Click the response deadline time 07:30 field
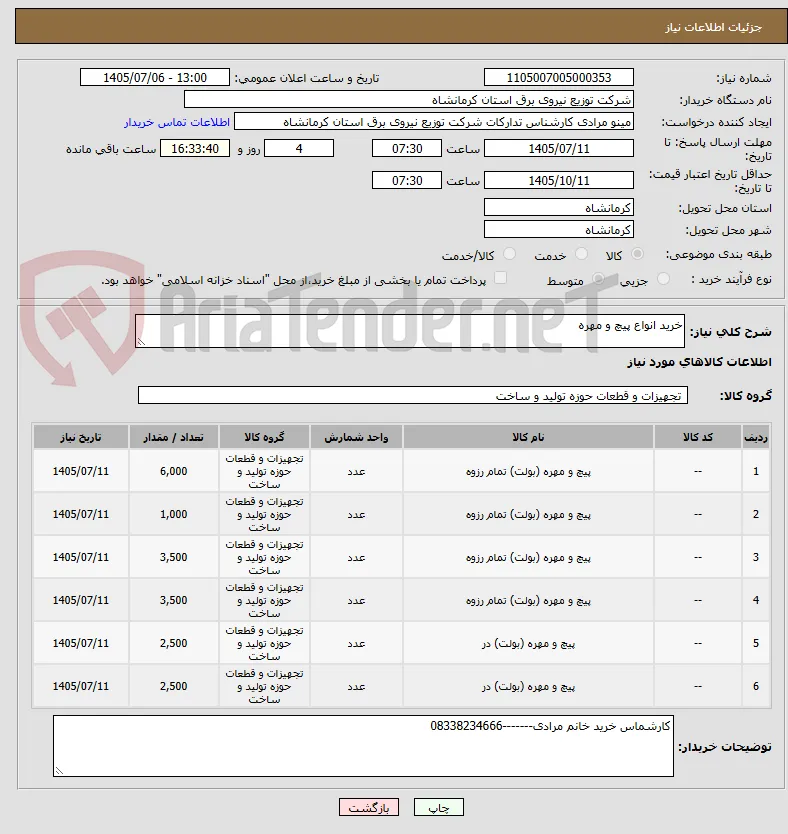This screenshot has height=834, width=788. (x=407, y=148)
